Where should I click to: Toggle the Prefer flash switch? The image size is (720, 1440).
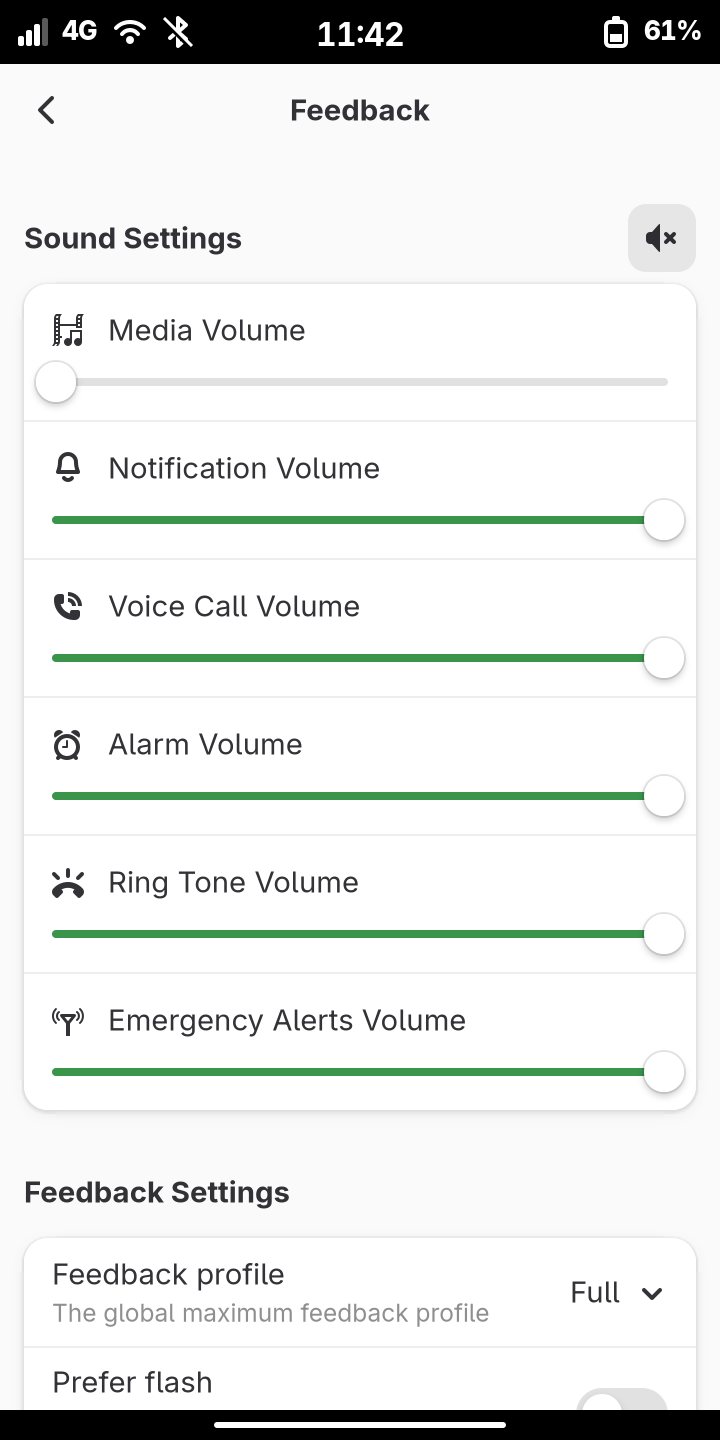622,1400
